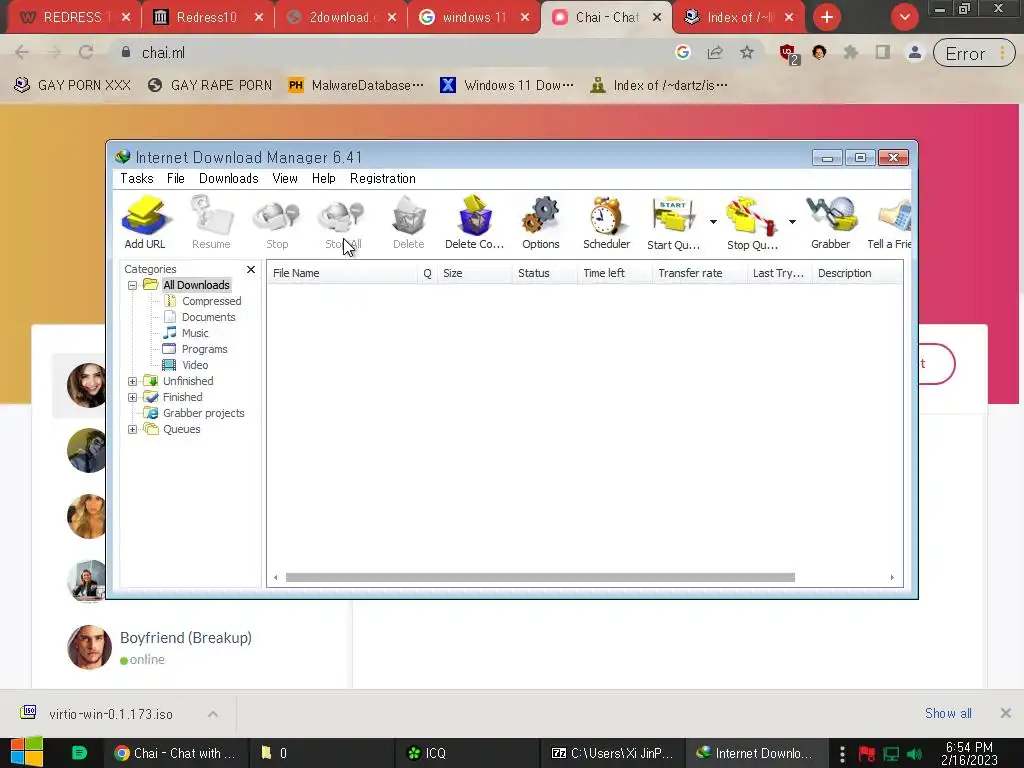
Task: Click the Resume toolbar icon
Action: tap(211, 222)
